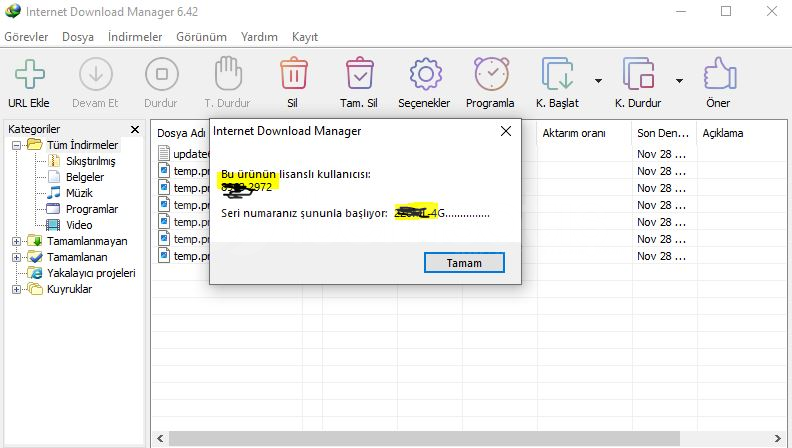Select the Tüm İndirmeler category
Screen dimensions: 792x448
click(82, 145)
